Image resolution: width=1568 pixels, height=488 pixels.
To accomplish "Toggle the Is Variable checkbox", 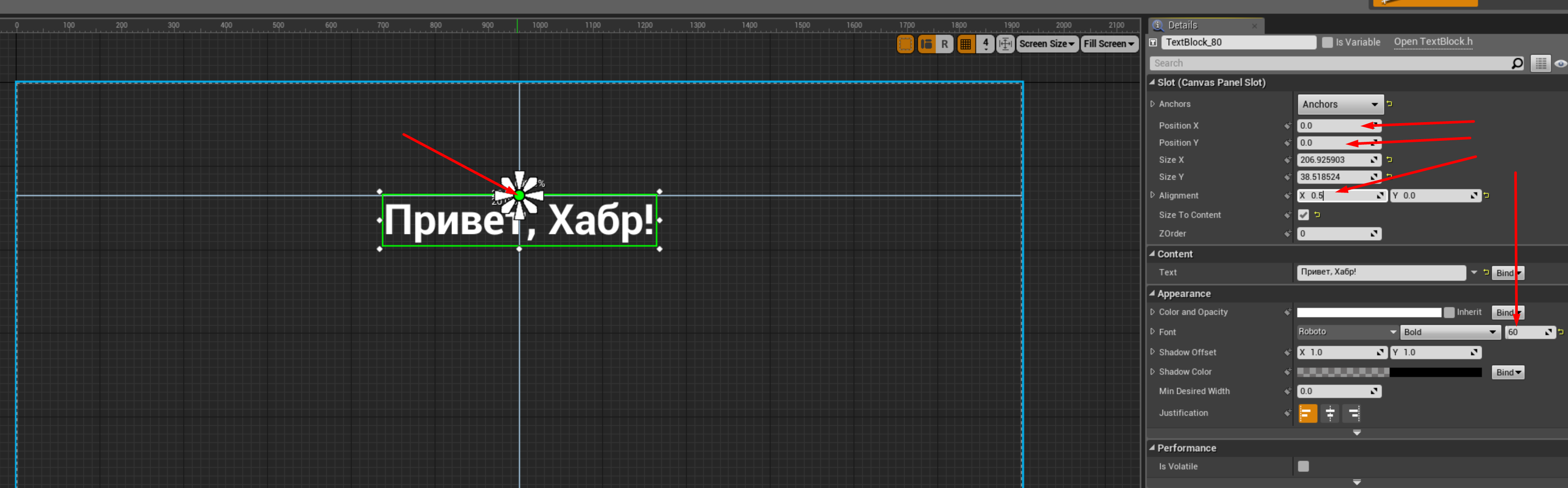I will [x=1328, y=42].
